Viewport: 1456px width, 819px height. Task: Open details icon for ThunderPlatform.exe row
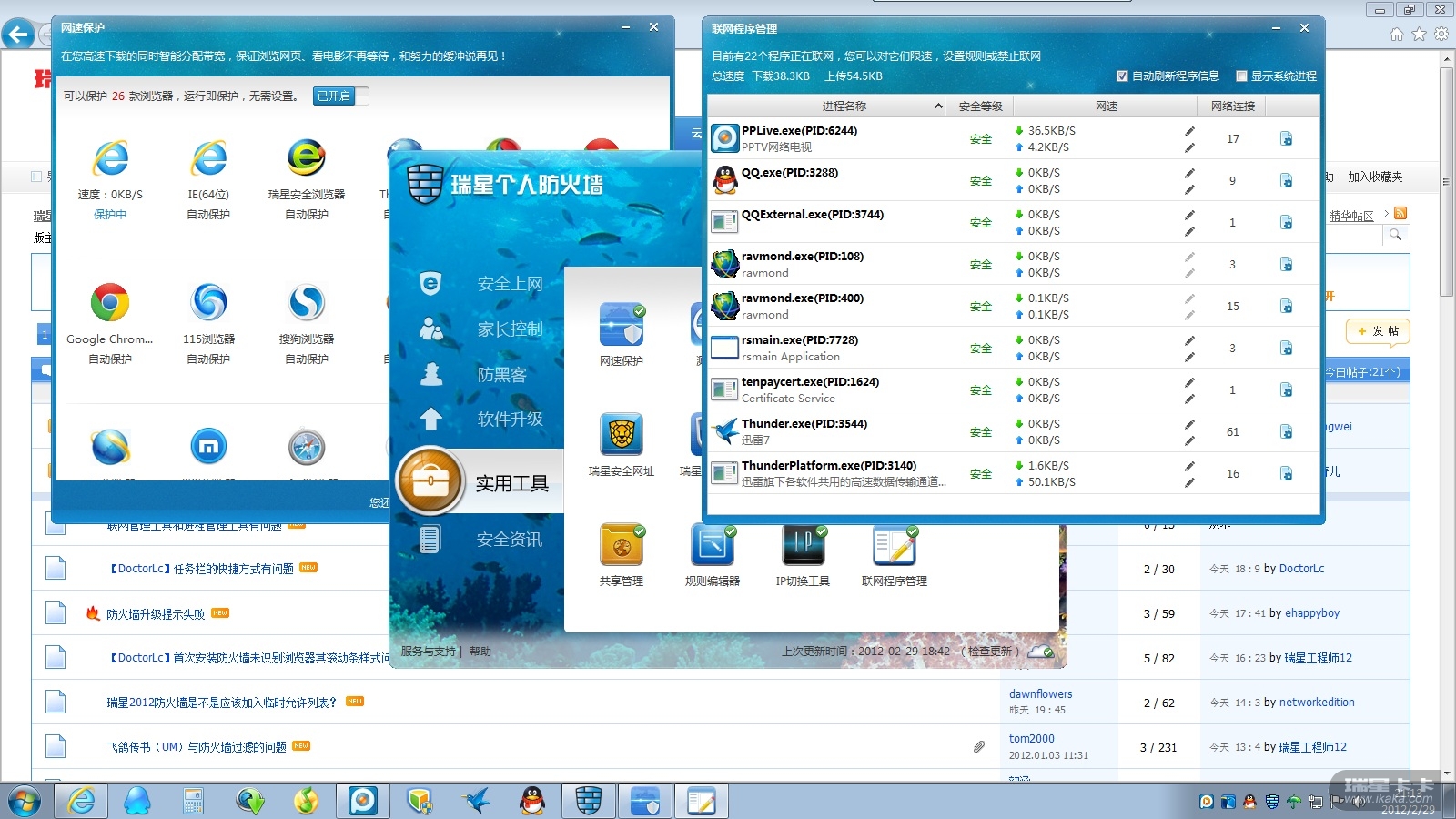[x=1287, y=474]
